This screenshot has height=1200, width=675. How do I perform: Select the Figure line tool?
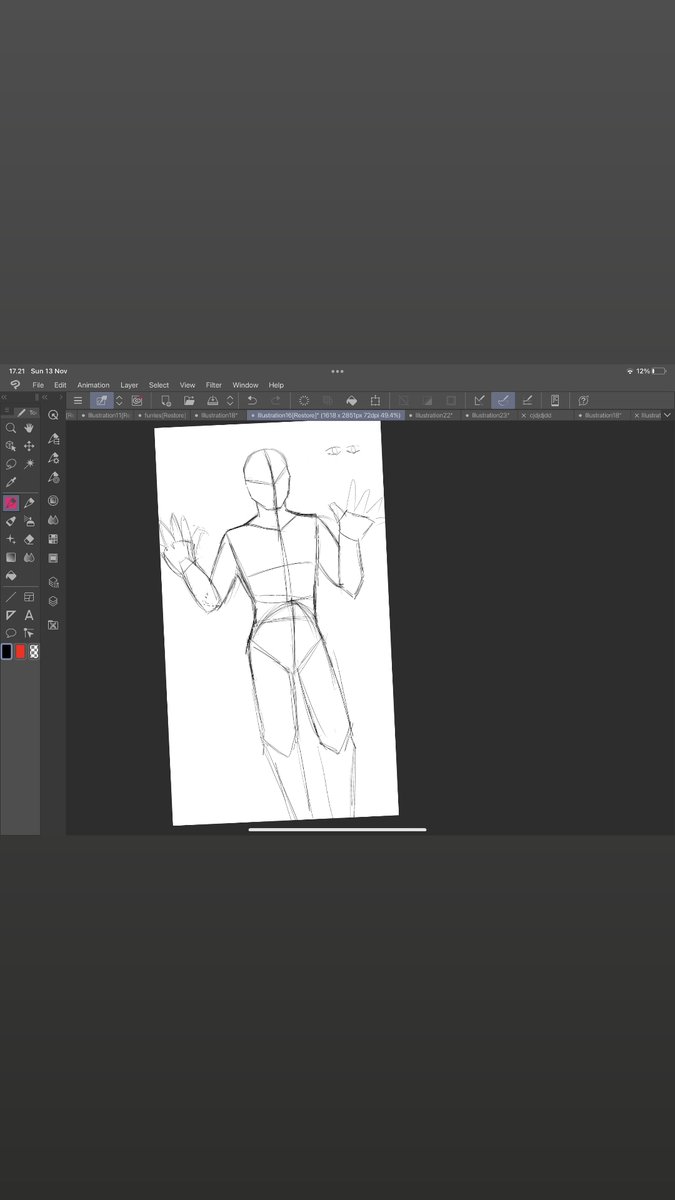(11, 597)
